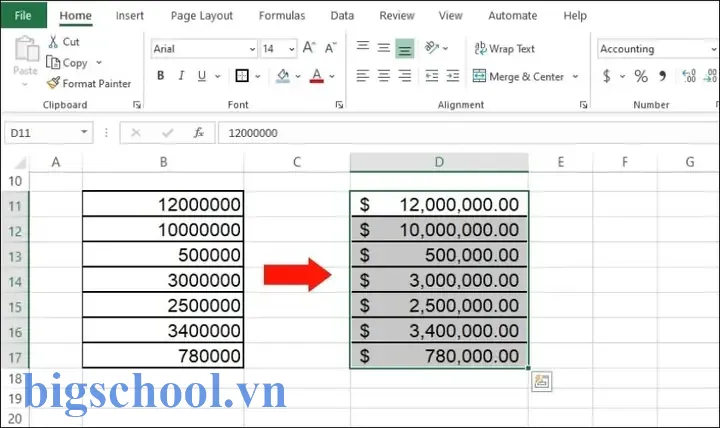Expand the Merge & Center arrow
This screenshot has height=428, width=720.
pos(575,76)
